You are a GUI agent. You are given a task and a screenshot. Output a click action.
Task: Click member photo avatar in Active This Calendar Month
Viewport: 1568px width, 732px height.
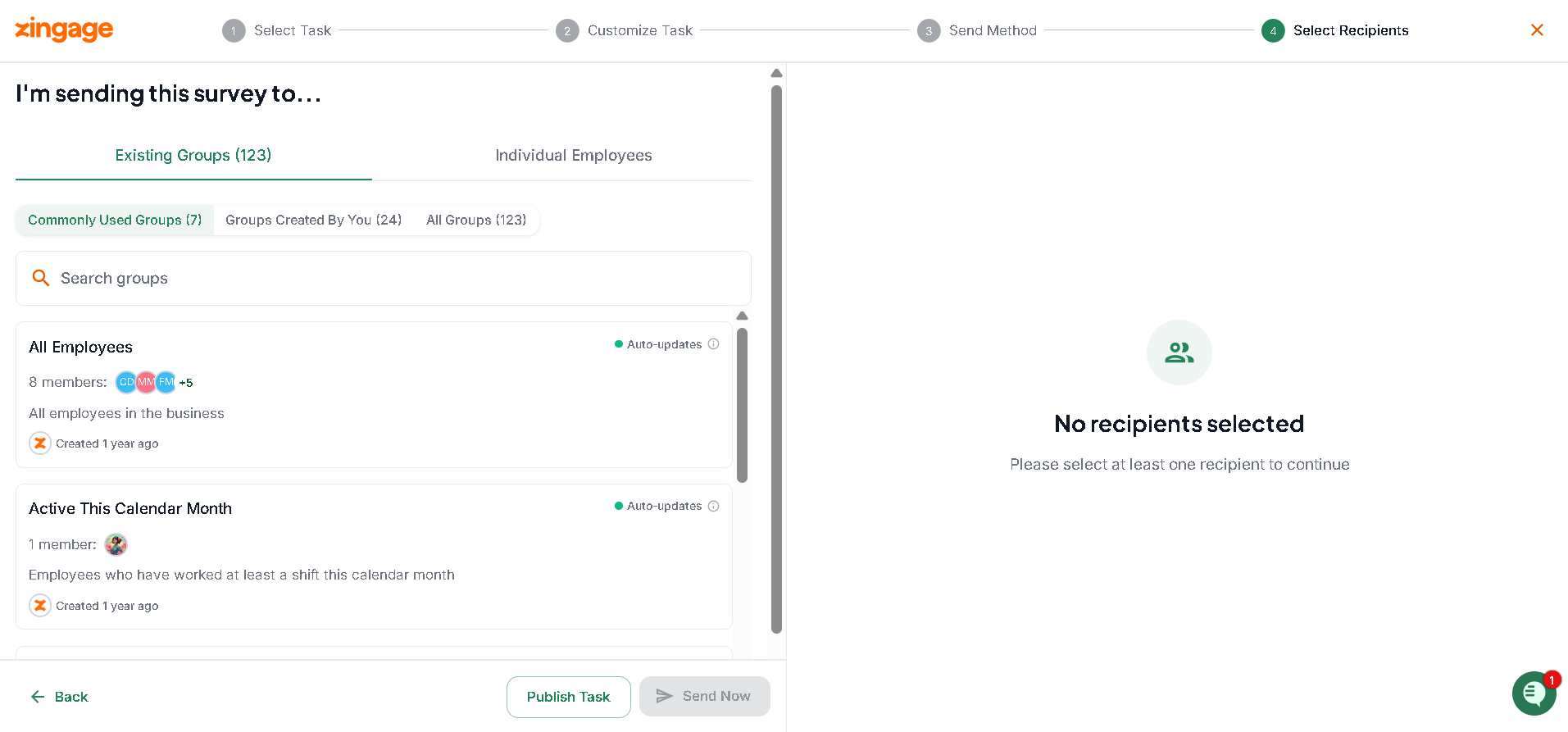pyautogui.click(x=116, y=544)
